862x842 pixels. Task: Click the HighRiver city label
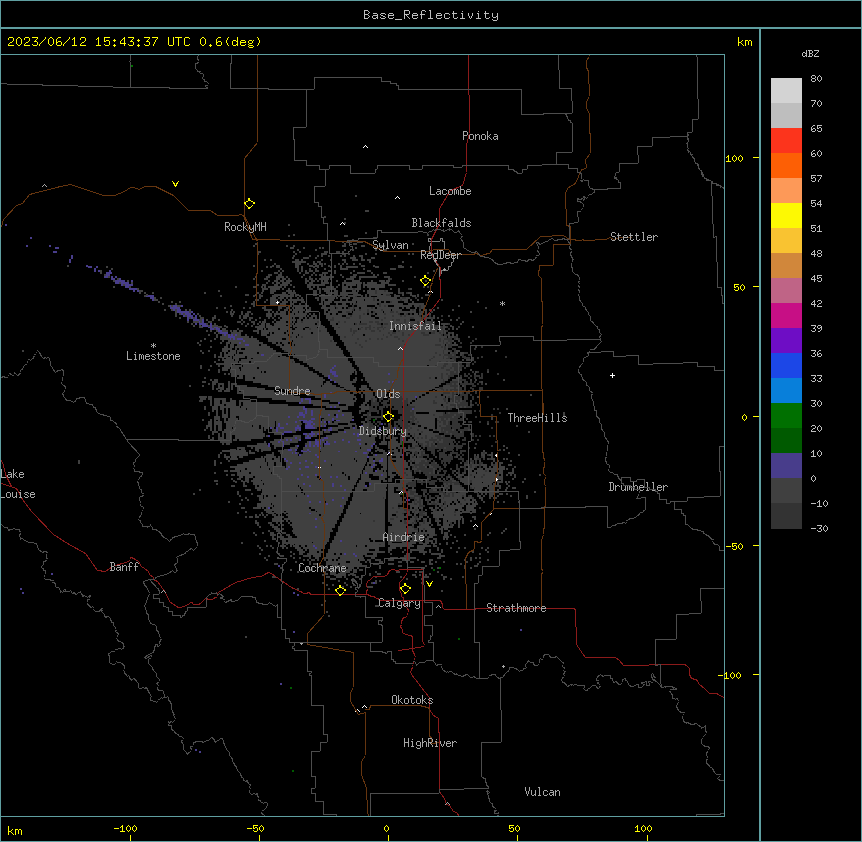pyautogui.click(x=430, y=743)
